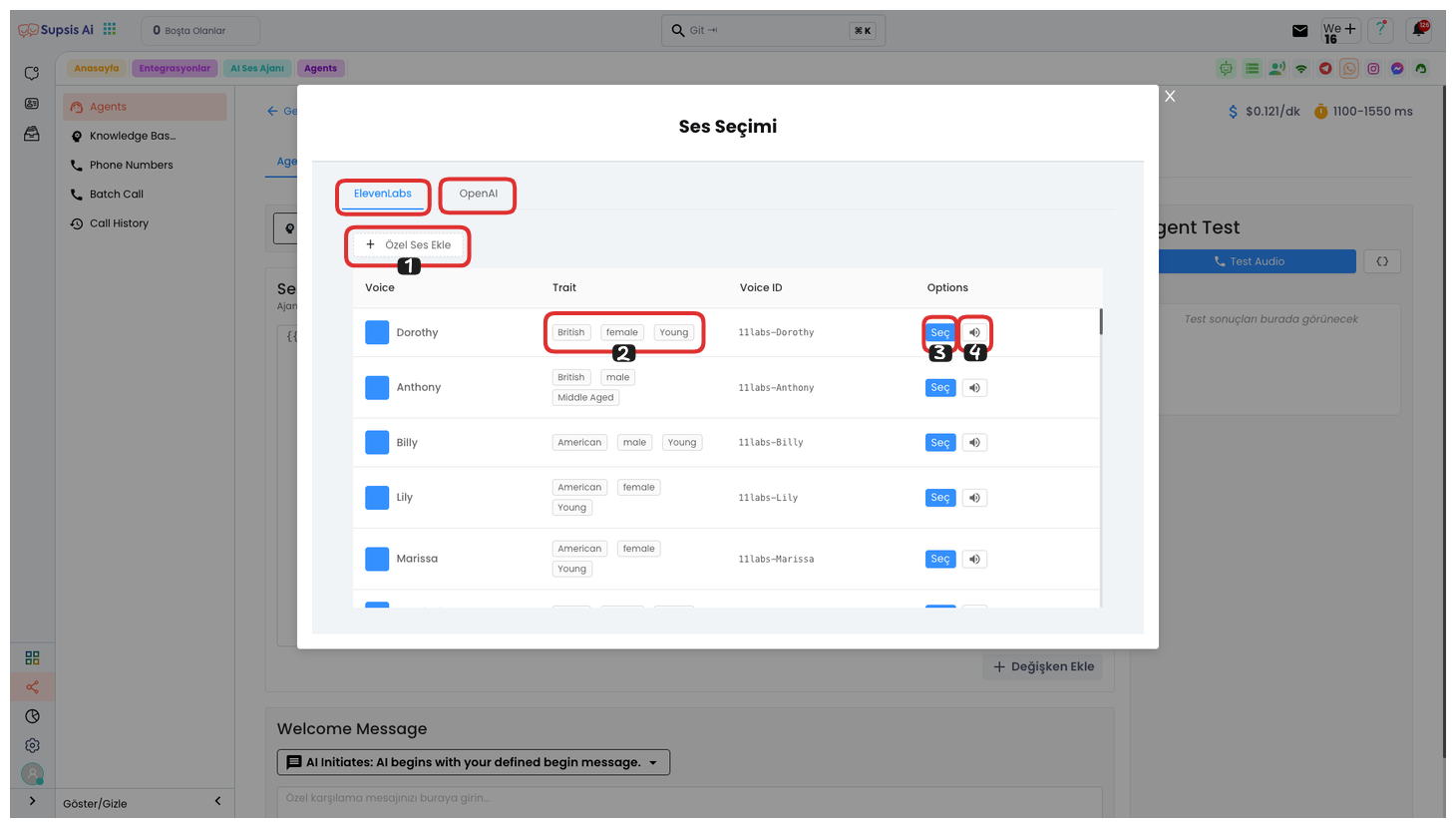This screenshot has width=1456, height=828.
Task: Open help question mark icon
Action: [1380, 30]
